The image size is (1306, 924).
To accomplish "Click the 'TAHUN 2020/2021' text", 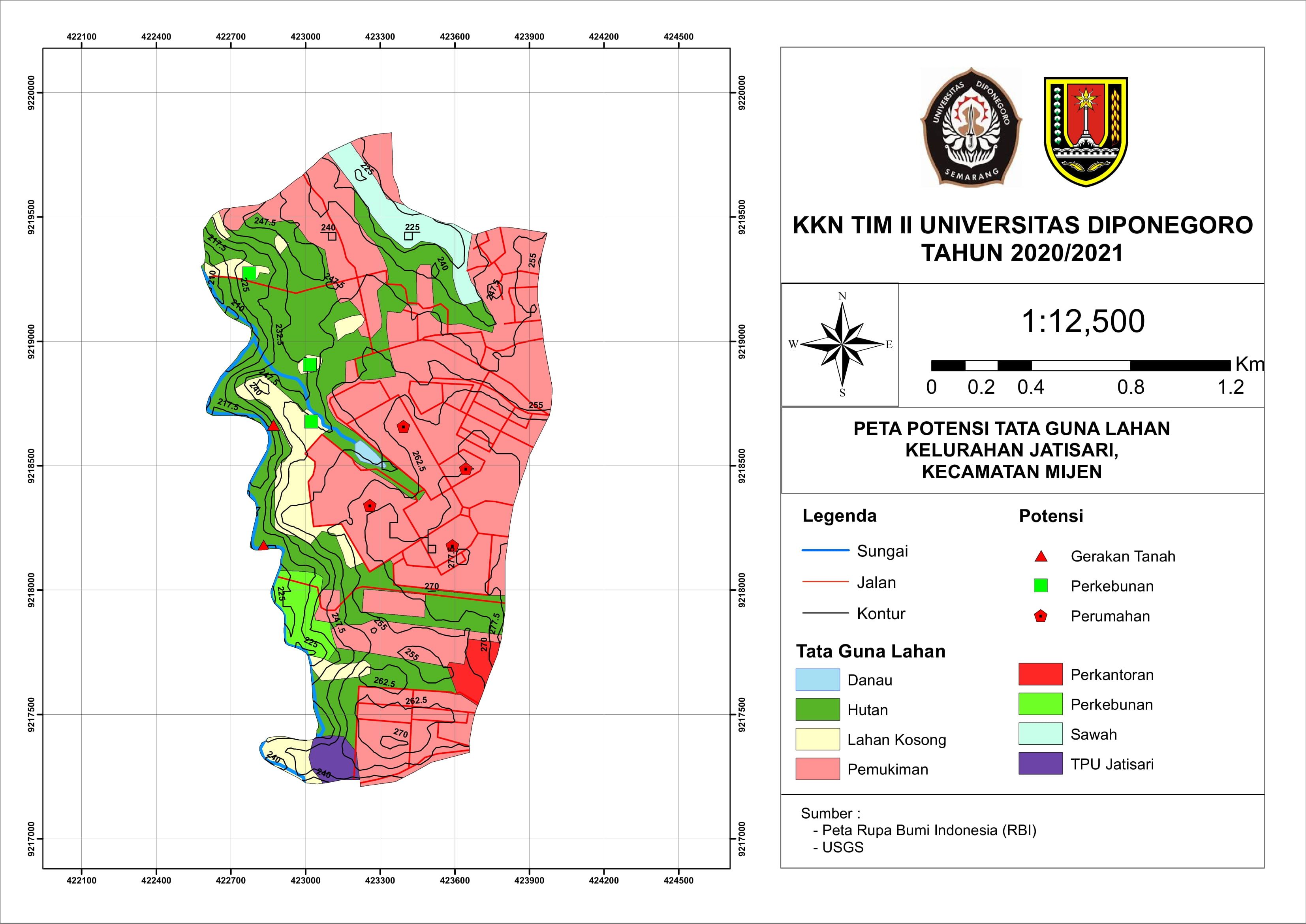I will [x=1022, y=253].
